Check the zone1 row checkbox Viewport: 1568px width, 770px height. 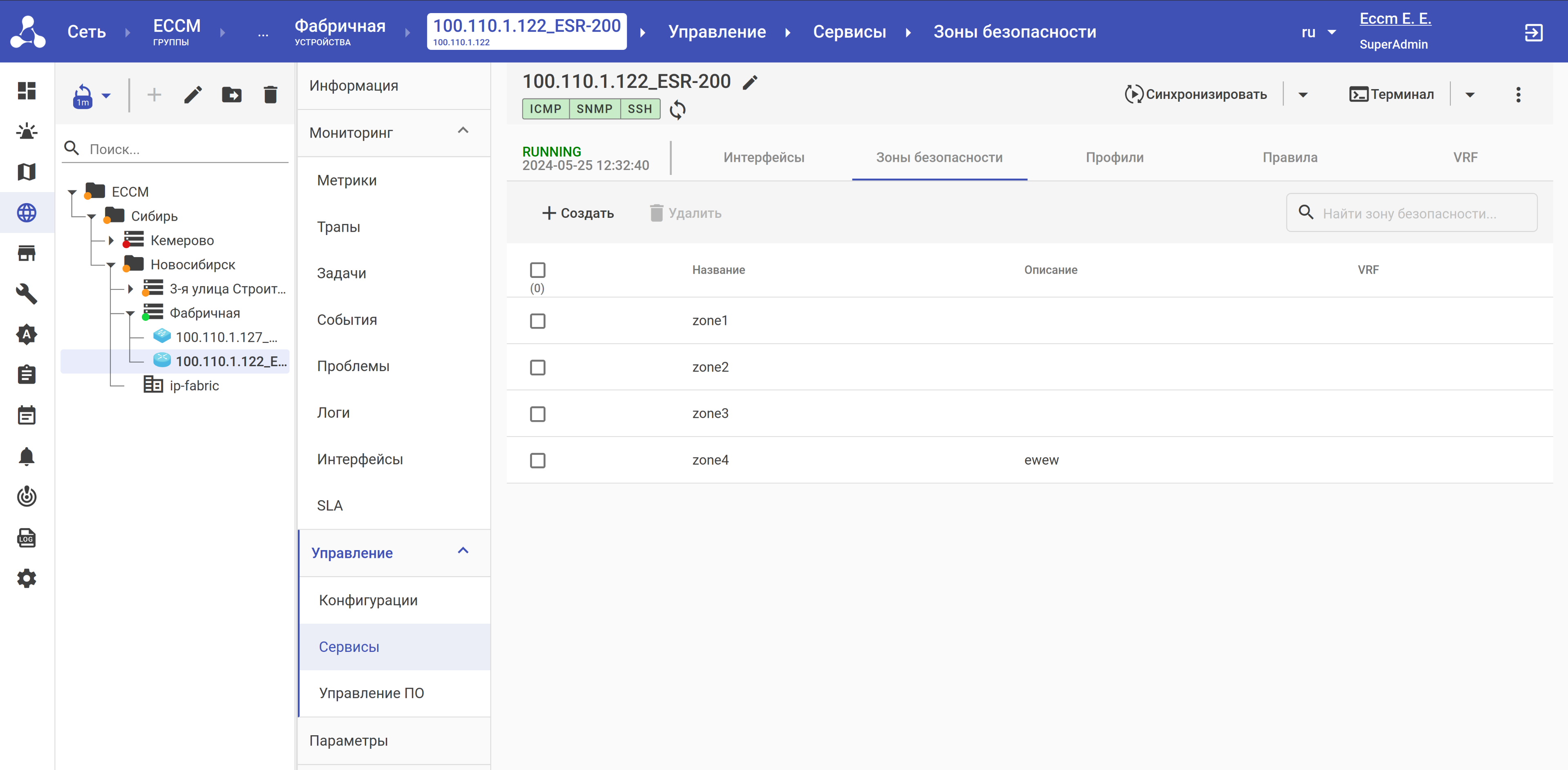click(x=537, y=321)
